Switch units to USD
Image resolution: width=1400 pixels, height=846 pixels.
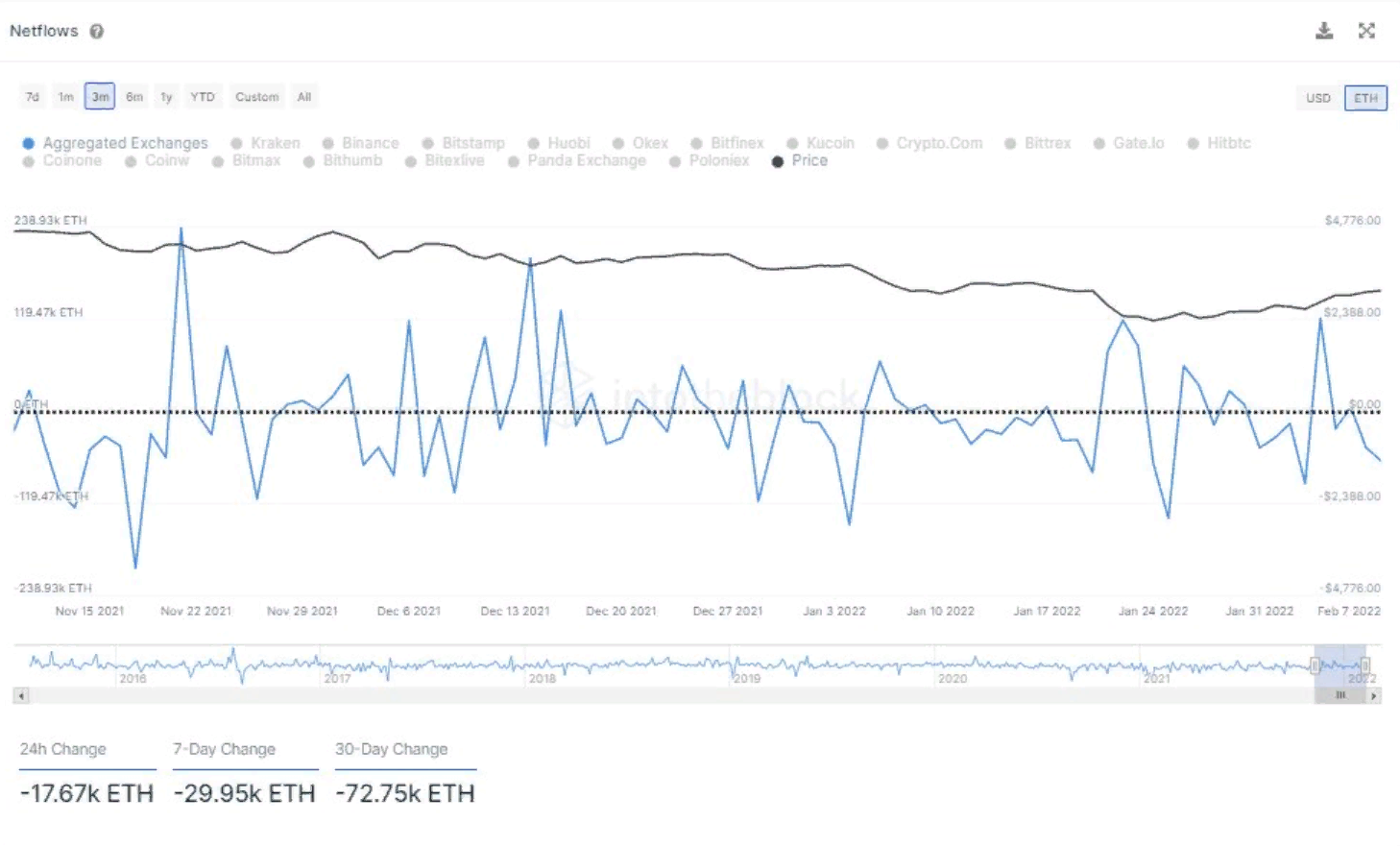point(1317,98)
